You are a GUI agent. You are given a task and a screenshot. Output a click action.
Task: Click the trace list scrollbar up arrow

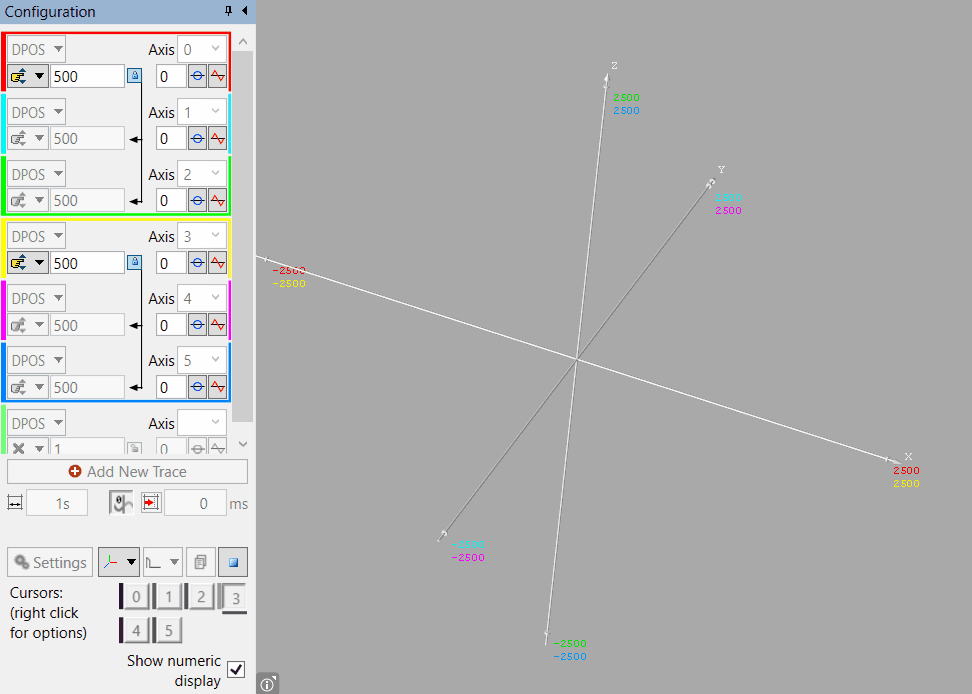tap(243, 42)
